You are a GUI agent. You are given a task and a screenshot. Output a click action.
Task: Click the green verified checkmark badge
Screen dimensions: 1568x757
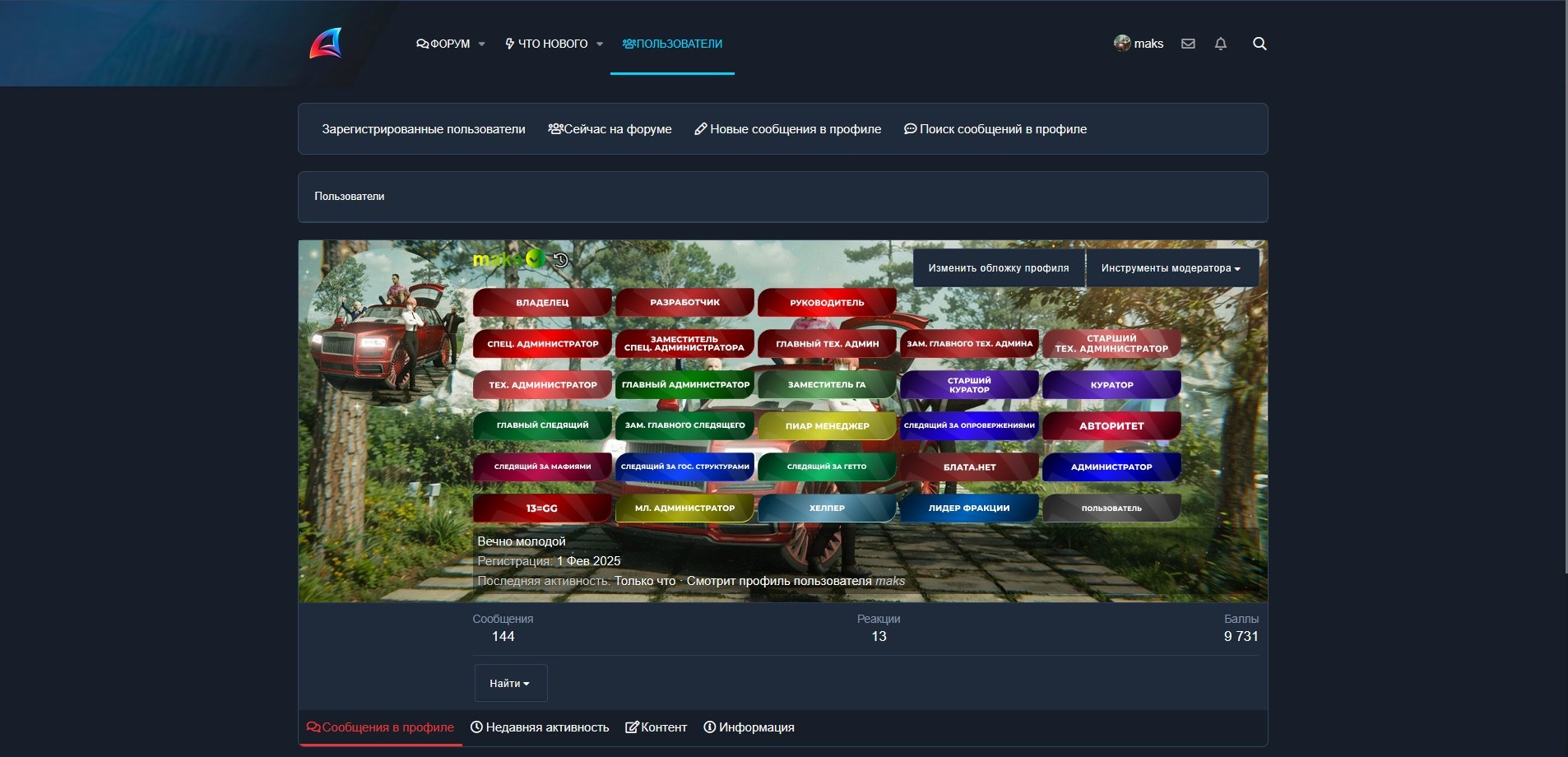(536, 259)
